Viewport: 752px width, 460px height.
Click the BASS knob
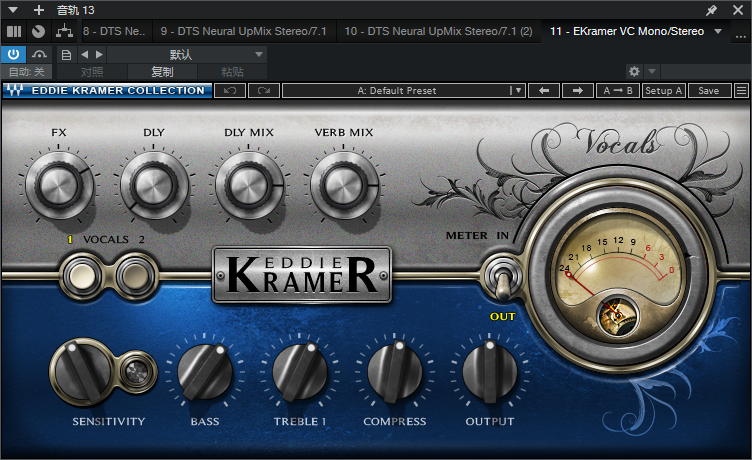click(205, 372)
